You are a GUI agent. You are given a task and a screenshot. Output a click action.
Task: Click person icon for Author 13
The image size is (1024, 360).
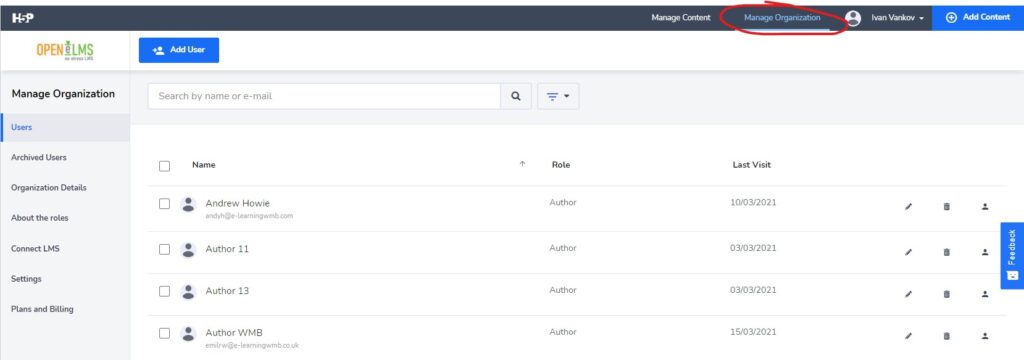point(985,294)
